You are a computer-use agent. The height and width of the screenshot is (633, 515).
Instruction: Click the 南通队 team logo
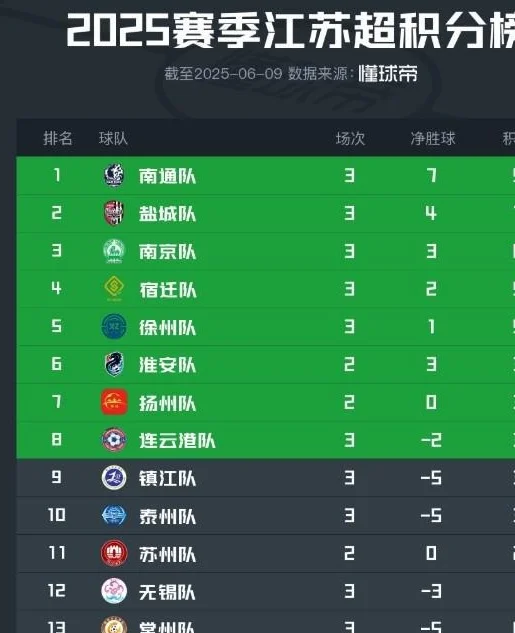pyautogui.click(x=114, y=176)
